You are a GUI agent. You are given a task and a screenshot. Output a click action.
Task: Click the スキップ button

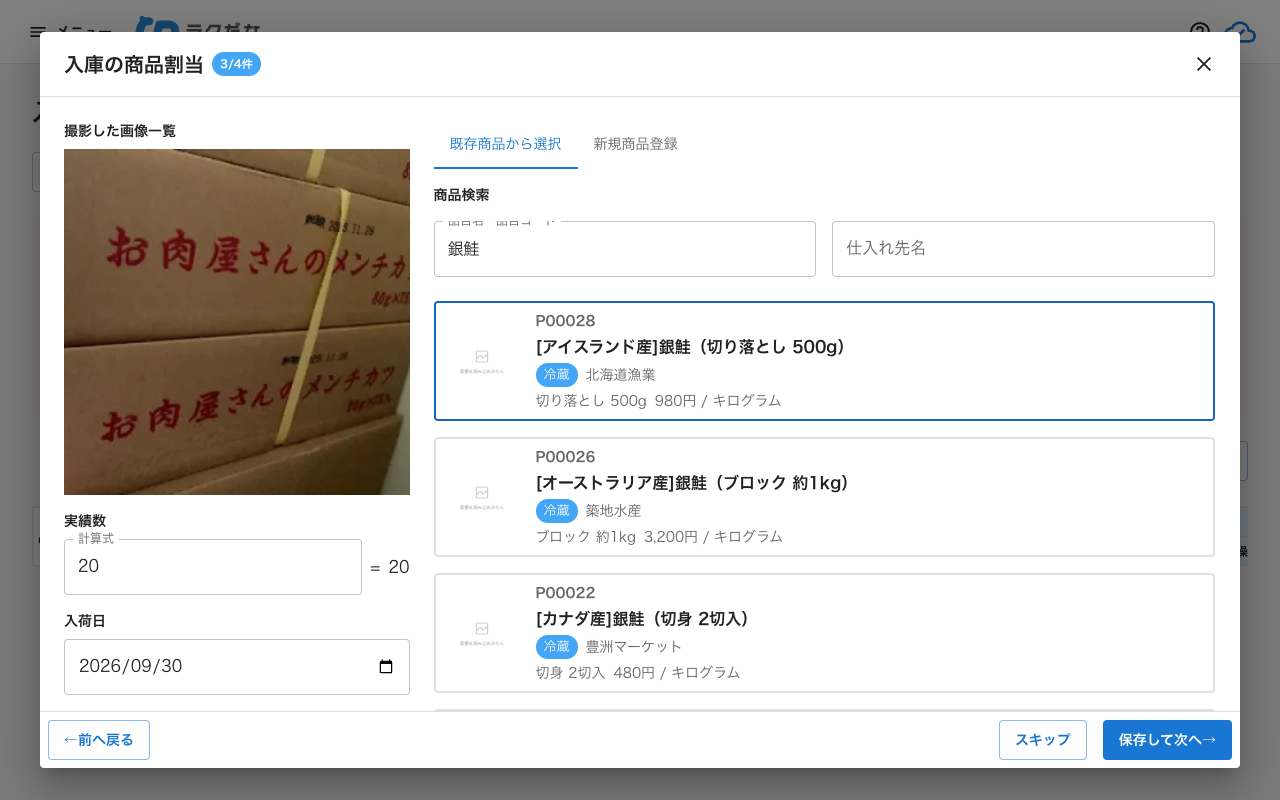tap(1043, 740)
